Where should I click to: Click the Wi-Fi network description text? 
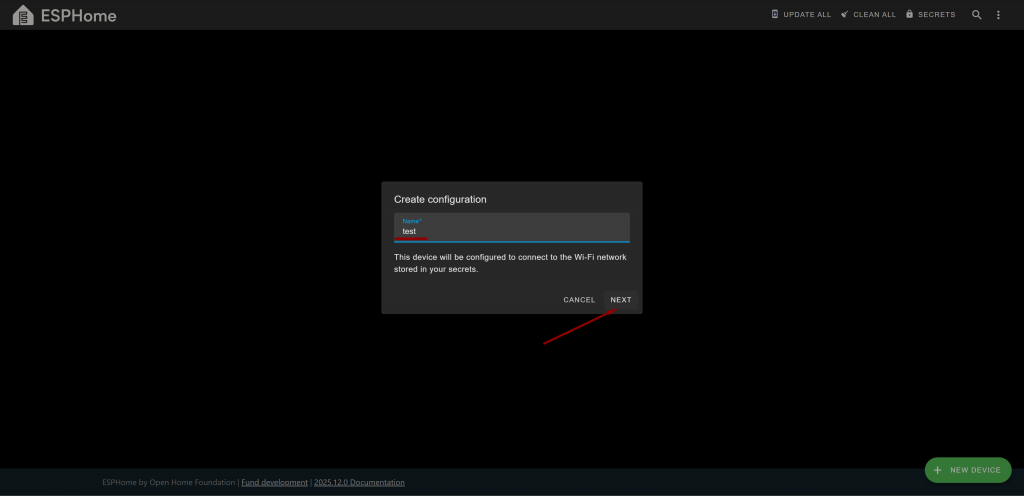[510, 263]
